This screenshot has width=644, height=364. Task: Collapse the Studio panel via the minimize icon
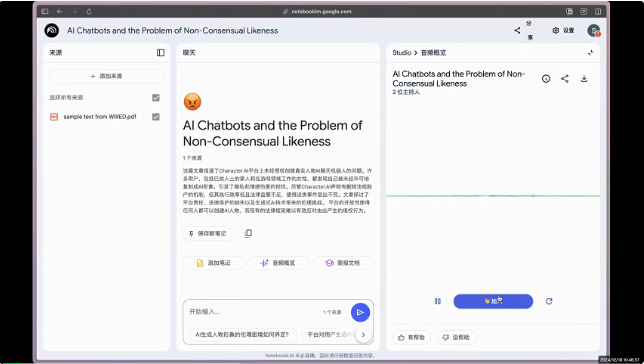pos(590,53)
